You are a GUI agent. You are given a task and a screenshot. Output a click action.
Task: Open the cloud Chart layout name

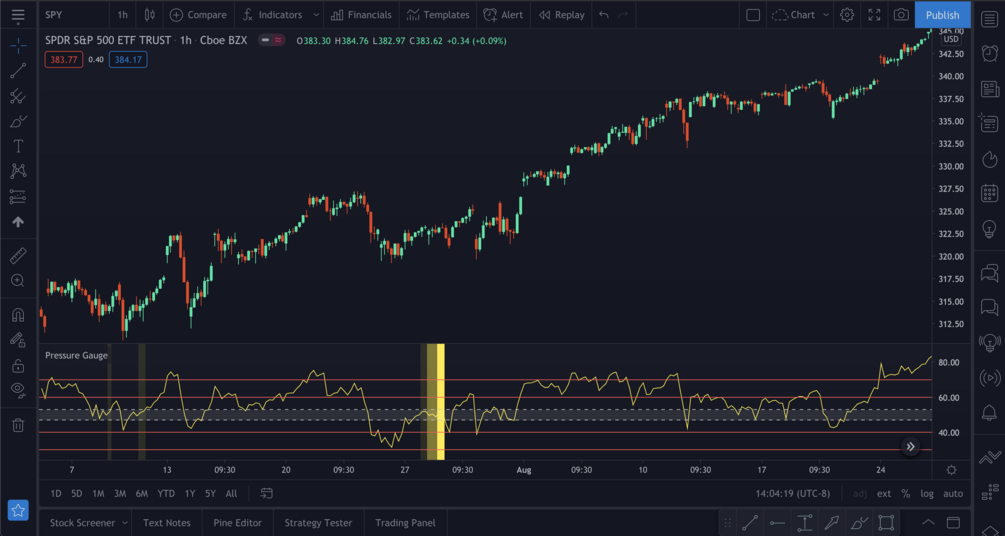[x=793, y=15]
